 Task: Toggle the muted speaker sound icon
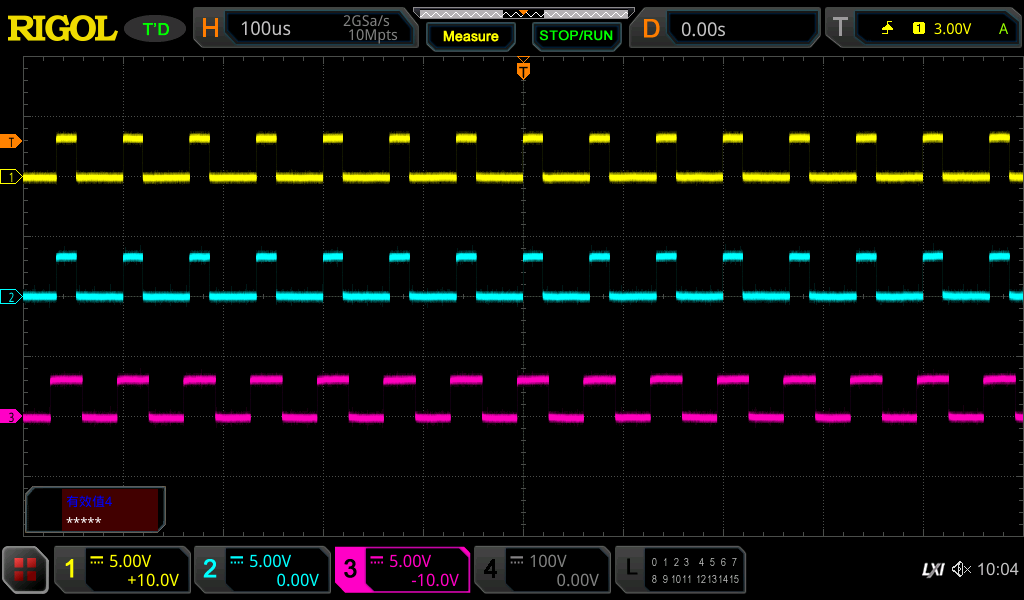[961, 569]
